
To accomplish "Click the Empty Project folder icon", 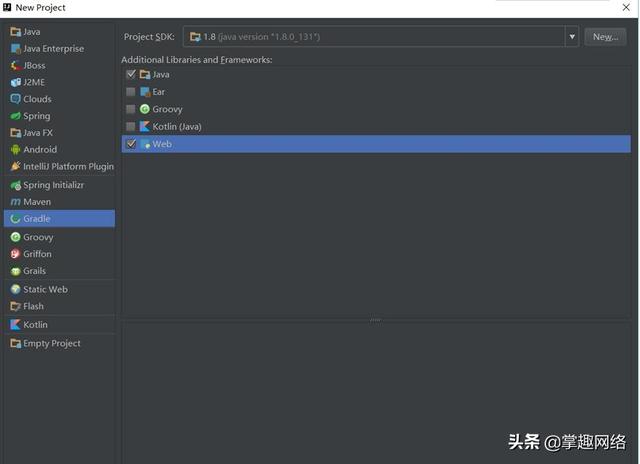I will (16, 343).
